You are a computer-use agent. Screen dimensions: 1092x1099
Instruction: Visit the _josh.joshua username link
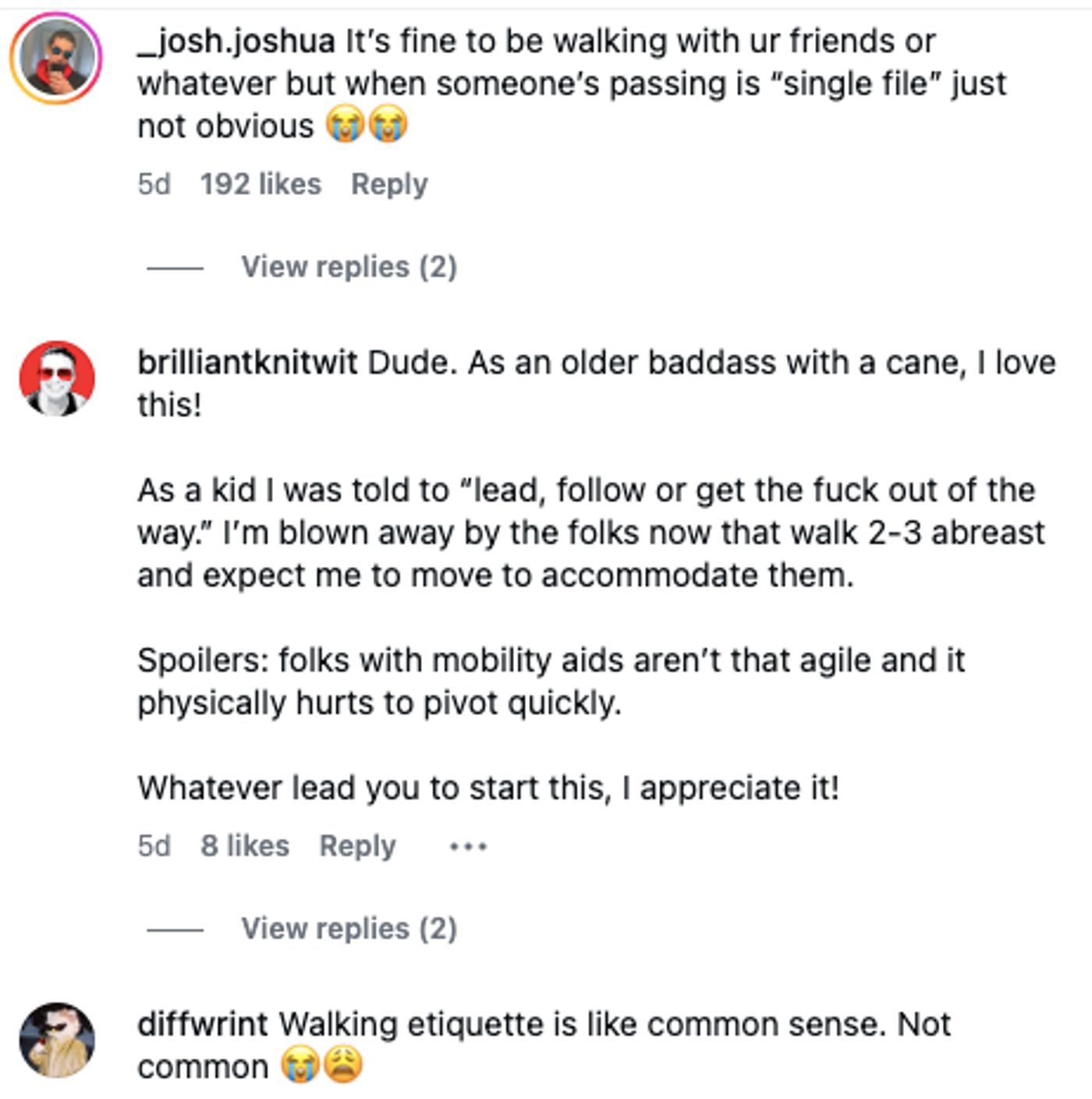coord(236,41)
